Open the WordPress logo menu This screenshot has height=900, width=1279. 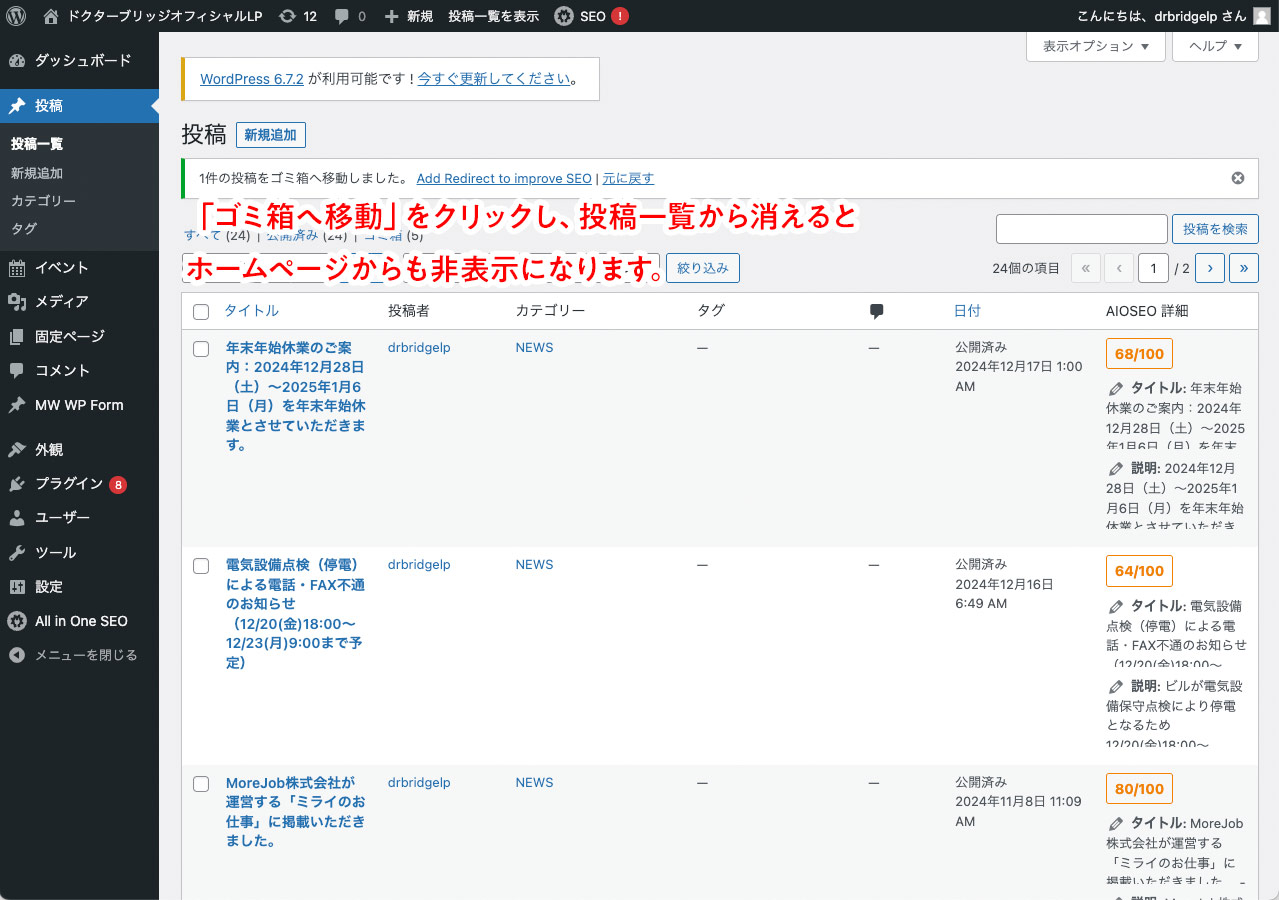[x=16, y=16]
